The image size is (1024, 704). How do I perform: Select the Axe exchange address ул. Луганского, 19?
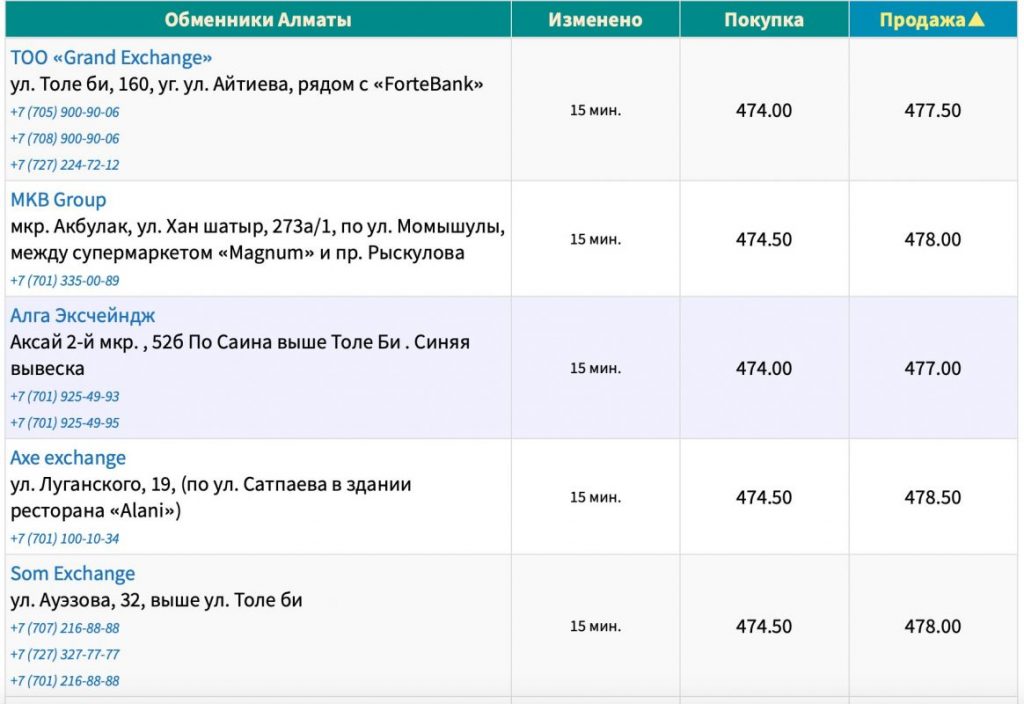pyautogui.click(x=210, y=498)
